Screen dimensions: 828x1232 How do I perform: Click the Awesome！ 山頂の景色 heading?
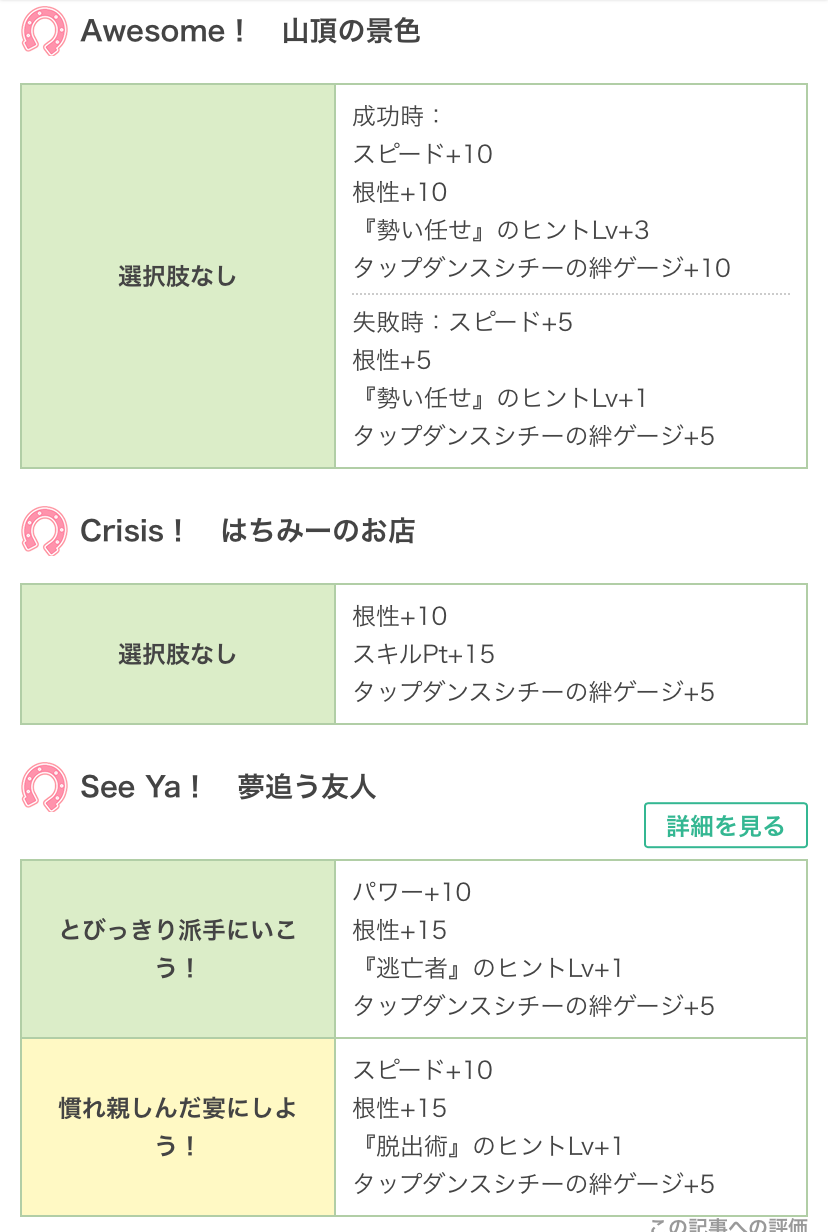pos(250,31)
